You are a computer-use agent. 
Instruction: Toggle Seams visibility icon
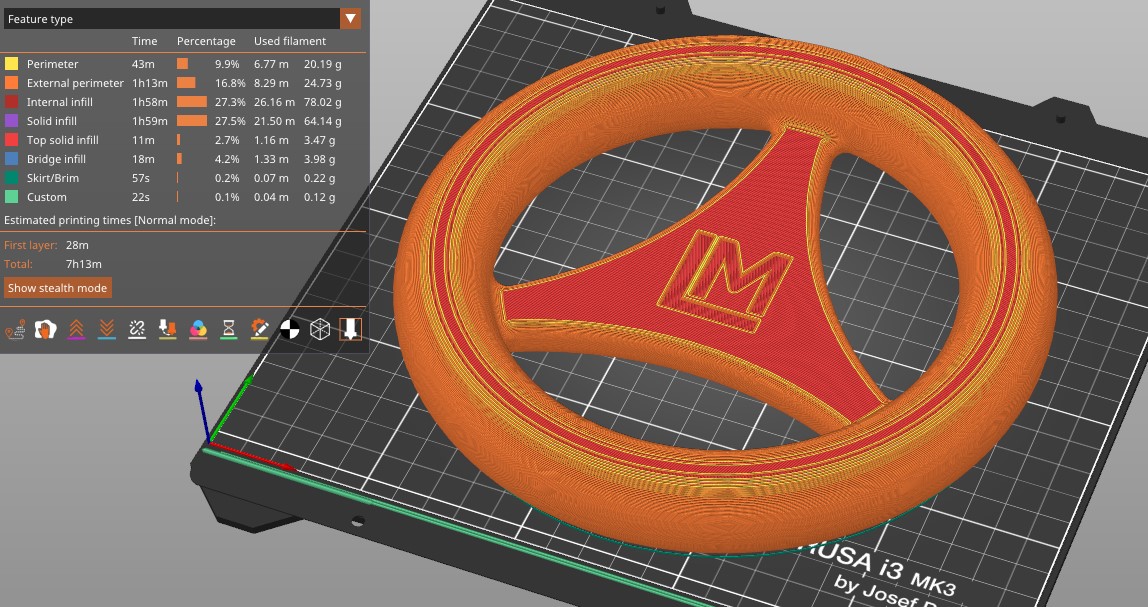coord(137,329)
